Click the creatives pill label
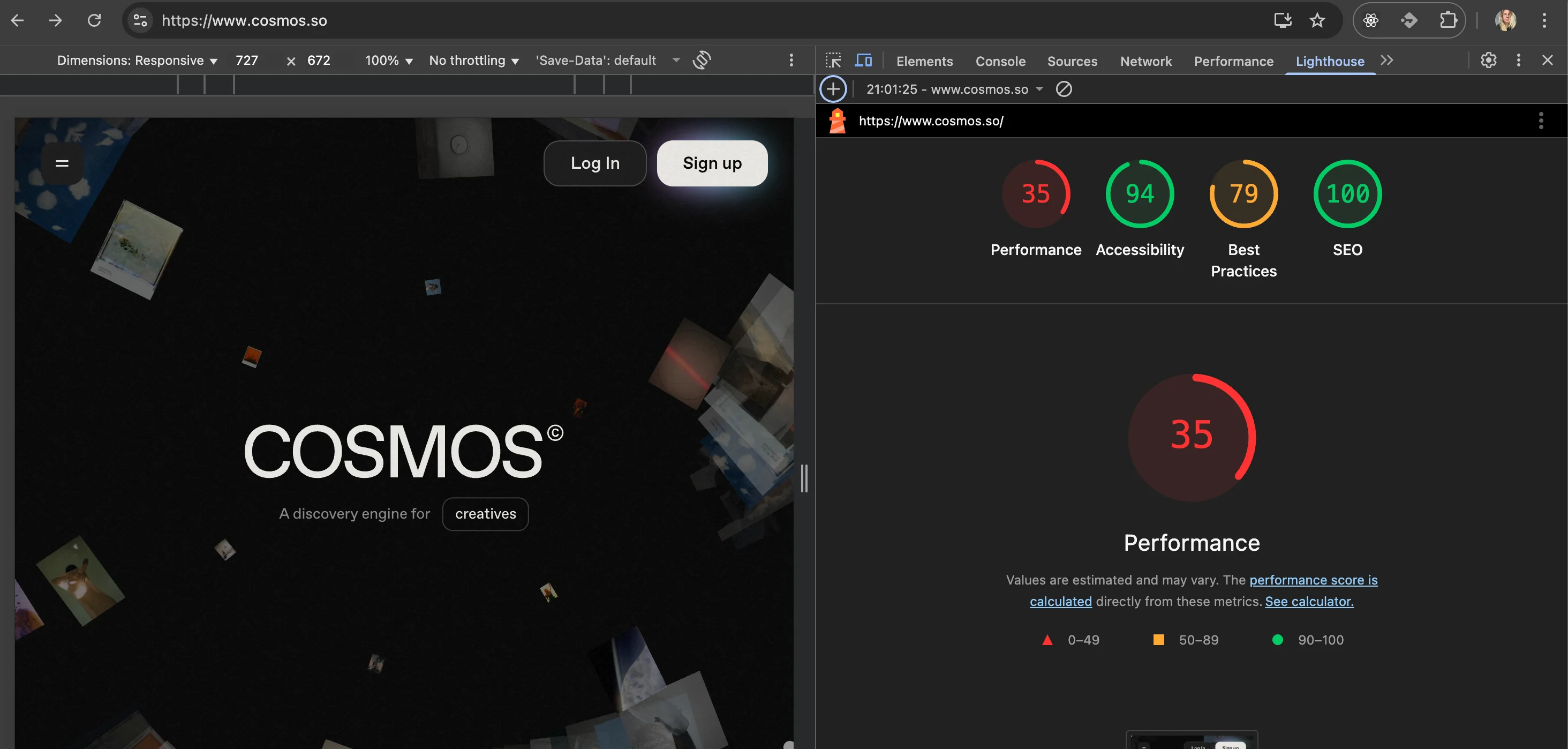Viewport: 1568px width, 749px height. (485, 514)
